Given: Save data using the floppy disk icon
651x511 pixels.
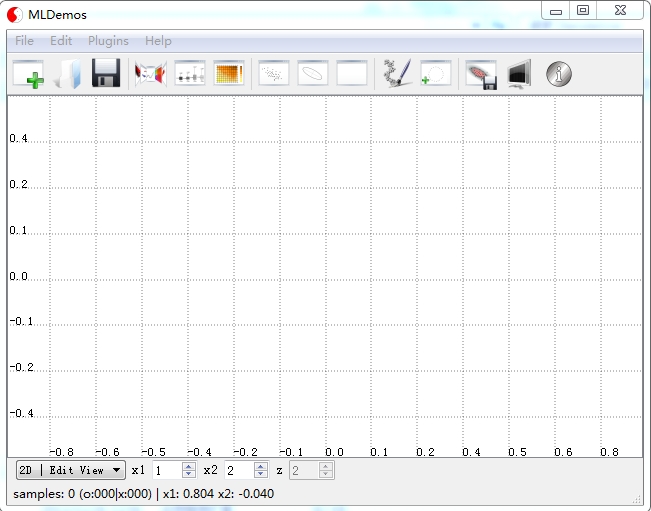Looking at the screenshot, I should [106, 73].
